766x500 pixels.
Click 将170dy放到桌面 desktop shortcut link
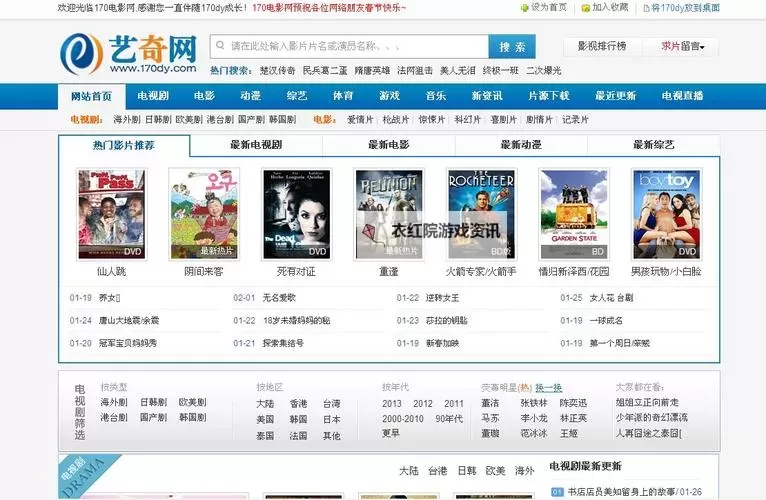(x=681, y=8)
